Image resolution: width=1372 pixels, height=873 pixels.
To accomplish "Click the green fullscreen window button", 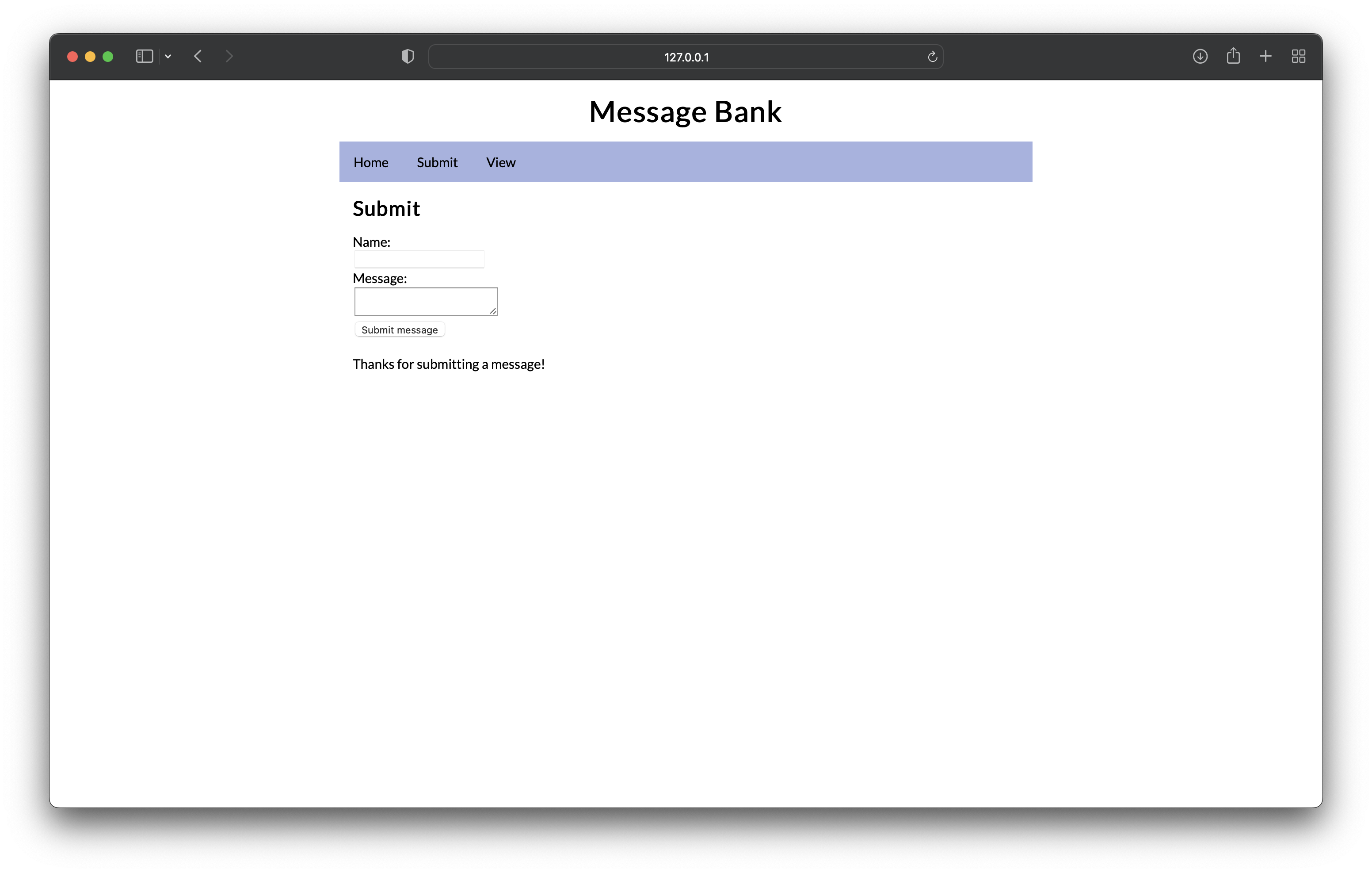I will click(108, 57).
